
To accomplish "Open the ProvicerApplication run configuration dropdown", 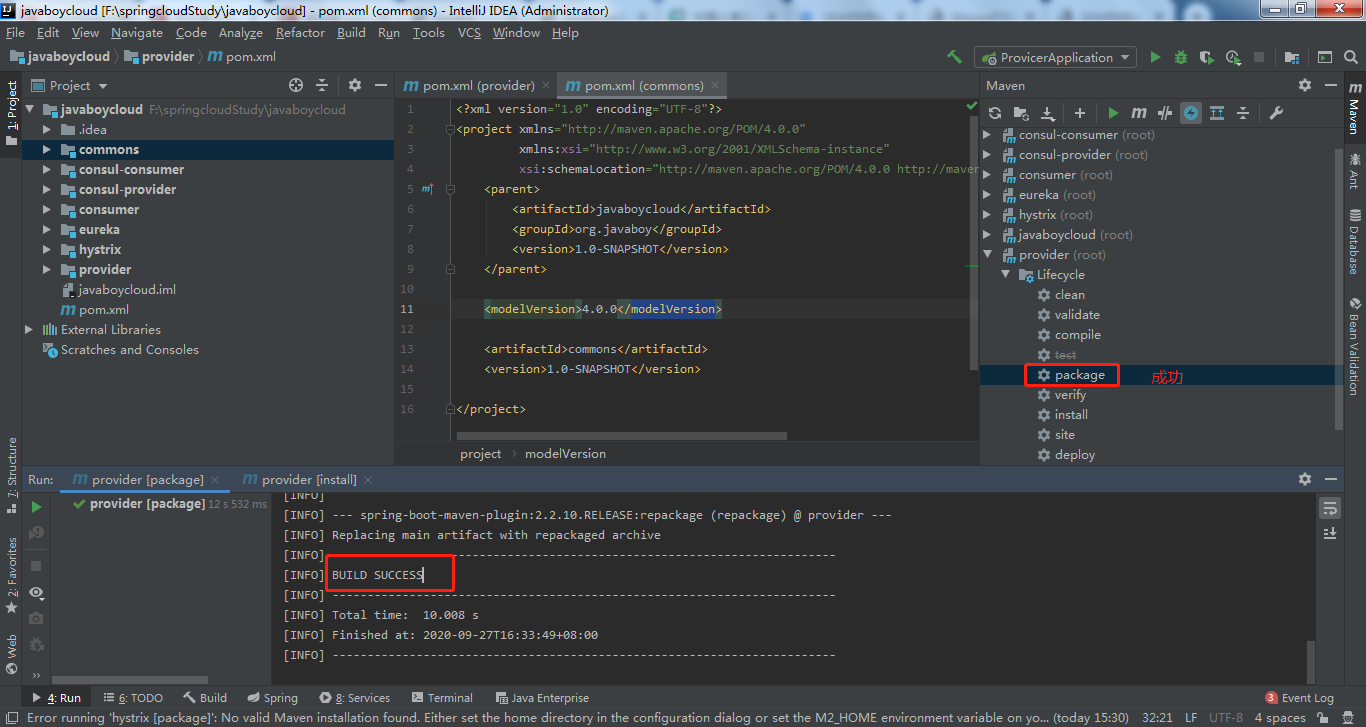I will tap(1056, 57).
